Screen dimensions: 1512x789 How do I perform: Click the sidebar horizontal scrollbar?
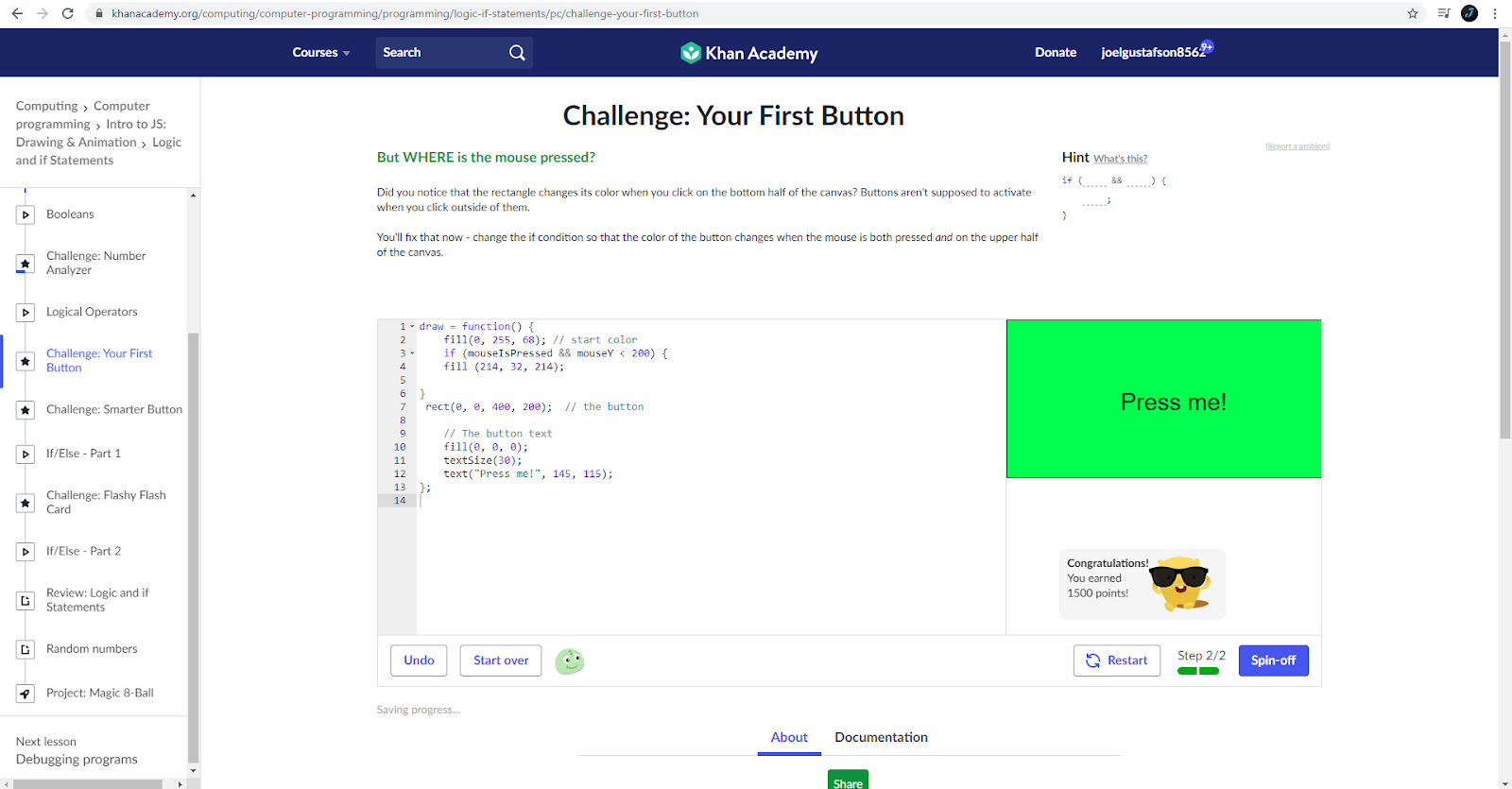tap(88, 783)
